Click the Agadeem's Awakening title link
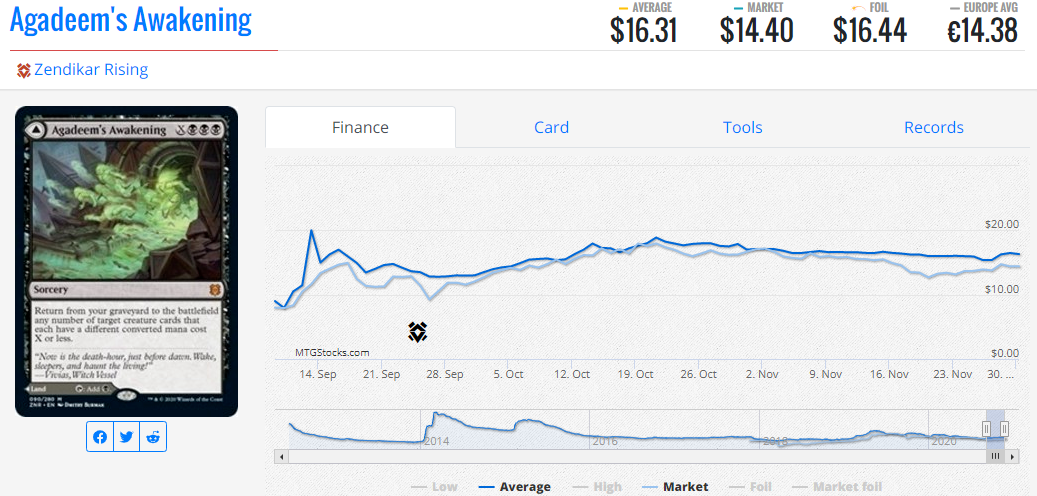 coord(131,20)
